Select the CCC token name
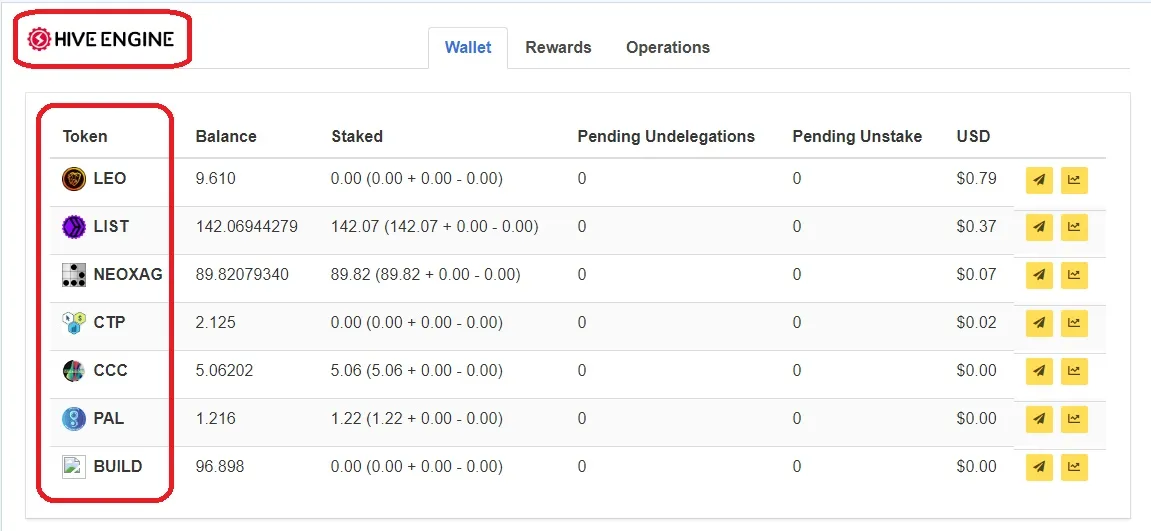 coord(111,371)
